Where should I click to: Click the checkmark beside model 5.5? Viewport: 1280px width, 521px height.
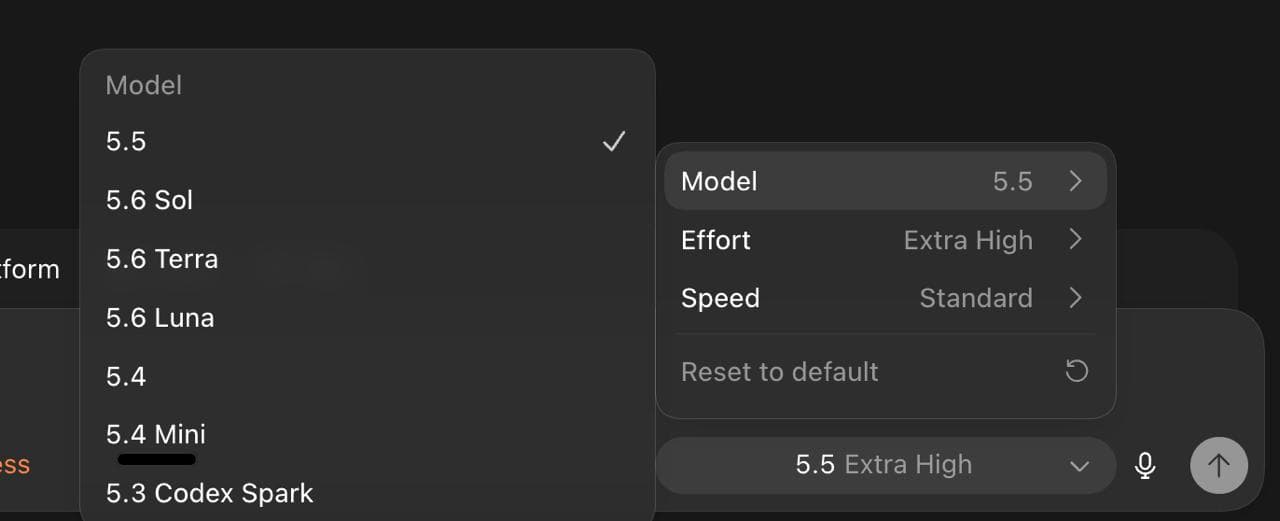tap(613, 142)
